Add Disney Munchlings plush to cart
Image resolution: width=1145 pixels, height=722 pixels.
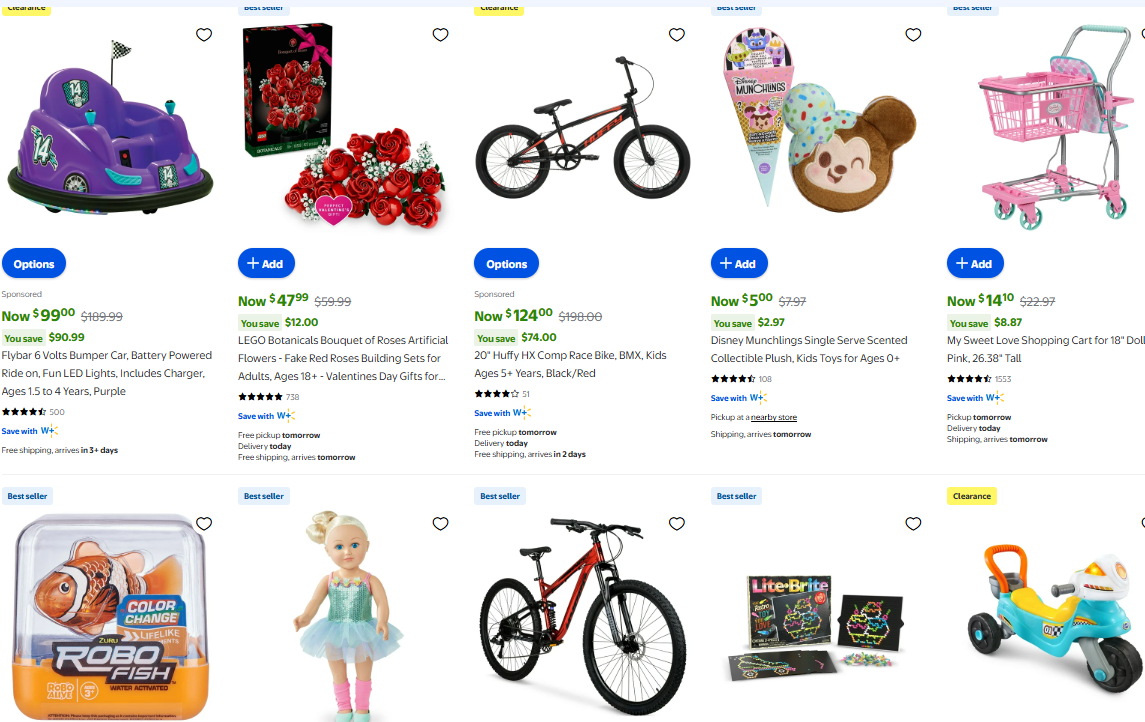pyautogui.click(x=739, y=264)
